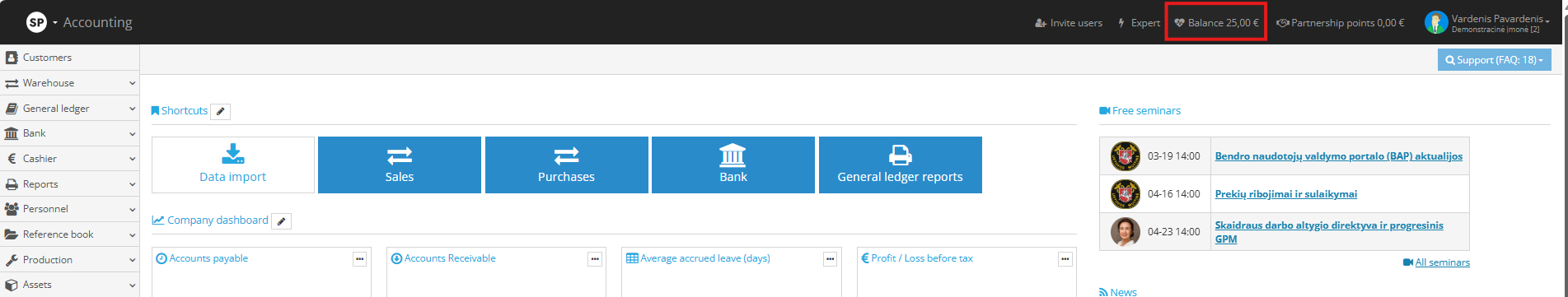Open the Purchases shortcut tile
1568x297 pixels.
click(567, 165)
